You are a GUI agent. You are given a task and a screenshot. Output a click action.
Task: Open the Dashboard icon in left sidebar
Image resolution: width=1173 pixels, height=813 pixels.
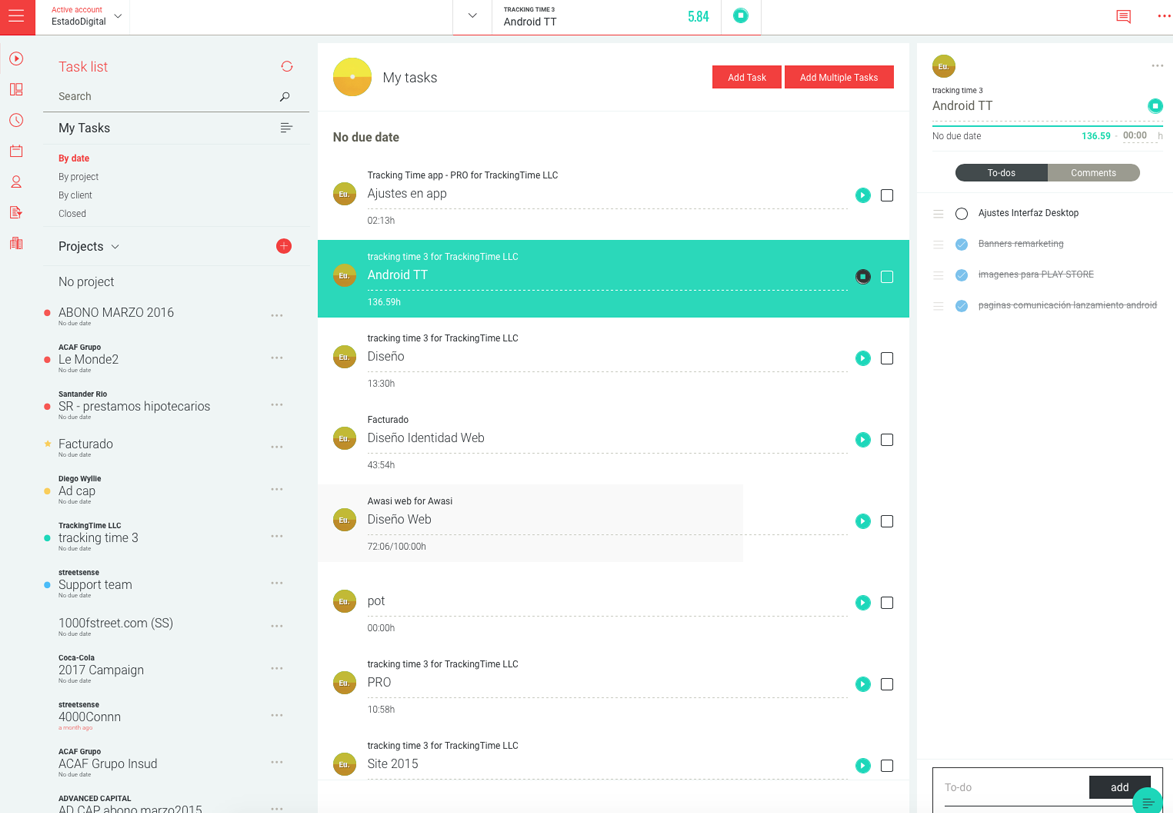pyautogui.click(x=16, y=89)
